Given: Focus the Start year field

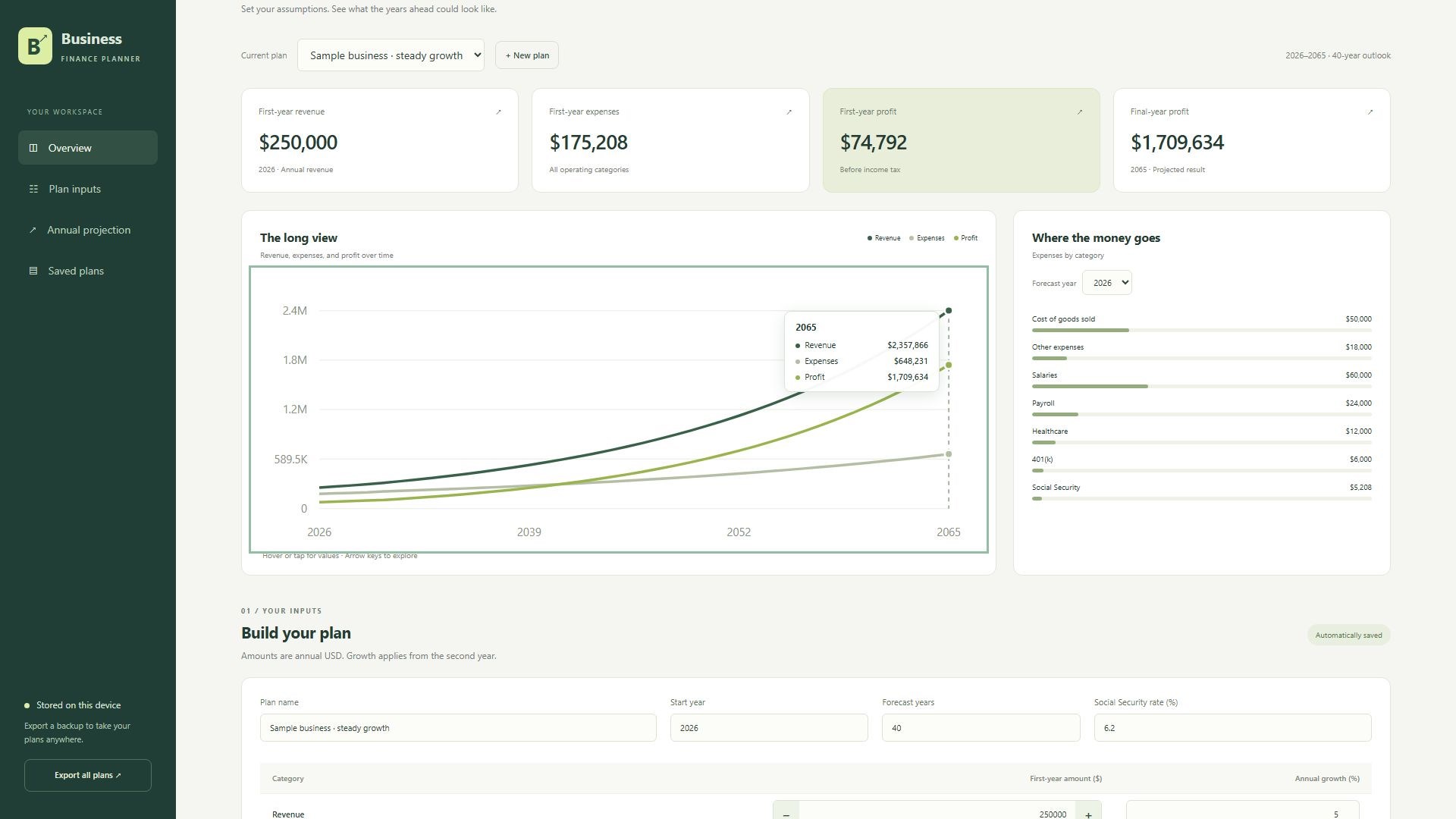Looking at the screenshot, I should (x=769, y=728).
